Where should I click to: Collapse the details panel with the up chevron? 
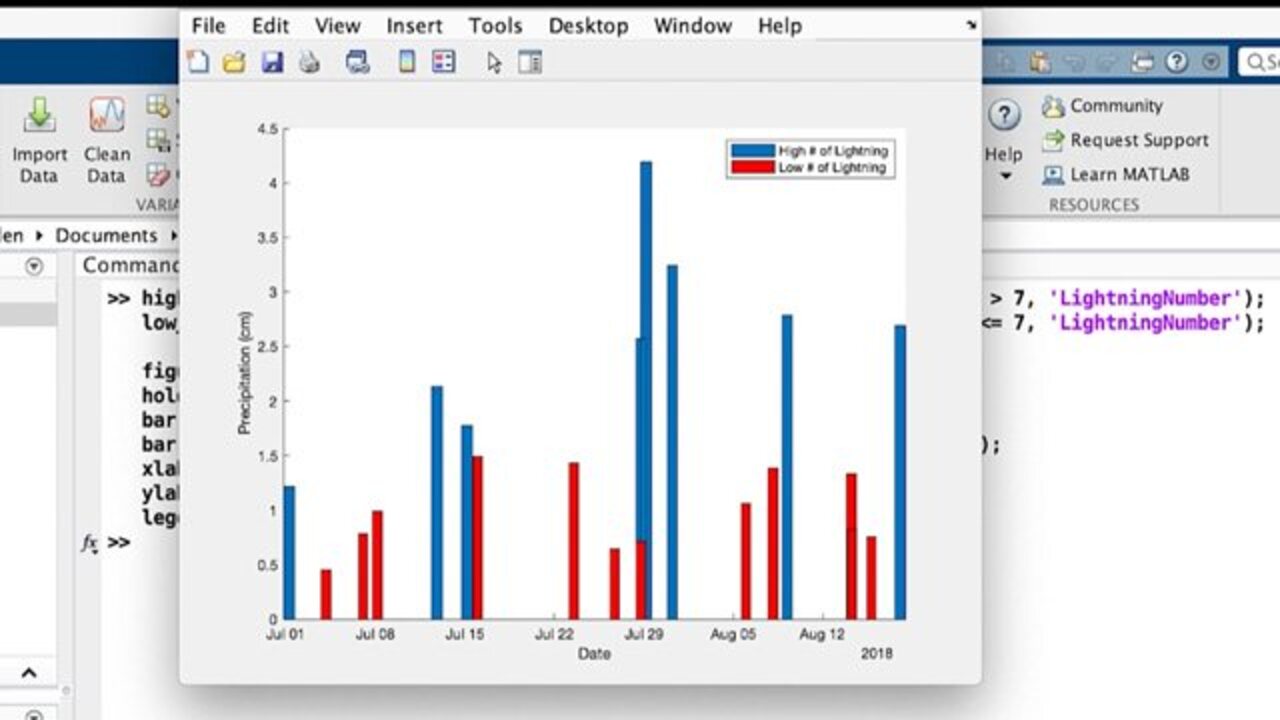coord(29,673)
